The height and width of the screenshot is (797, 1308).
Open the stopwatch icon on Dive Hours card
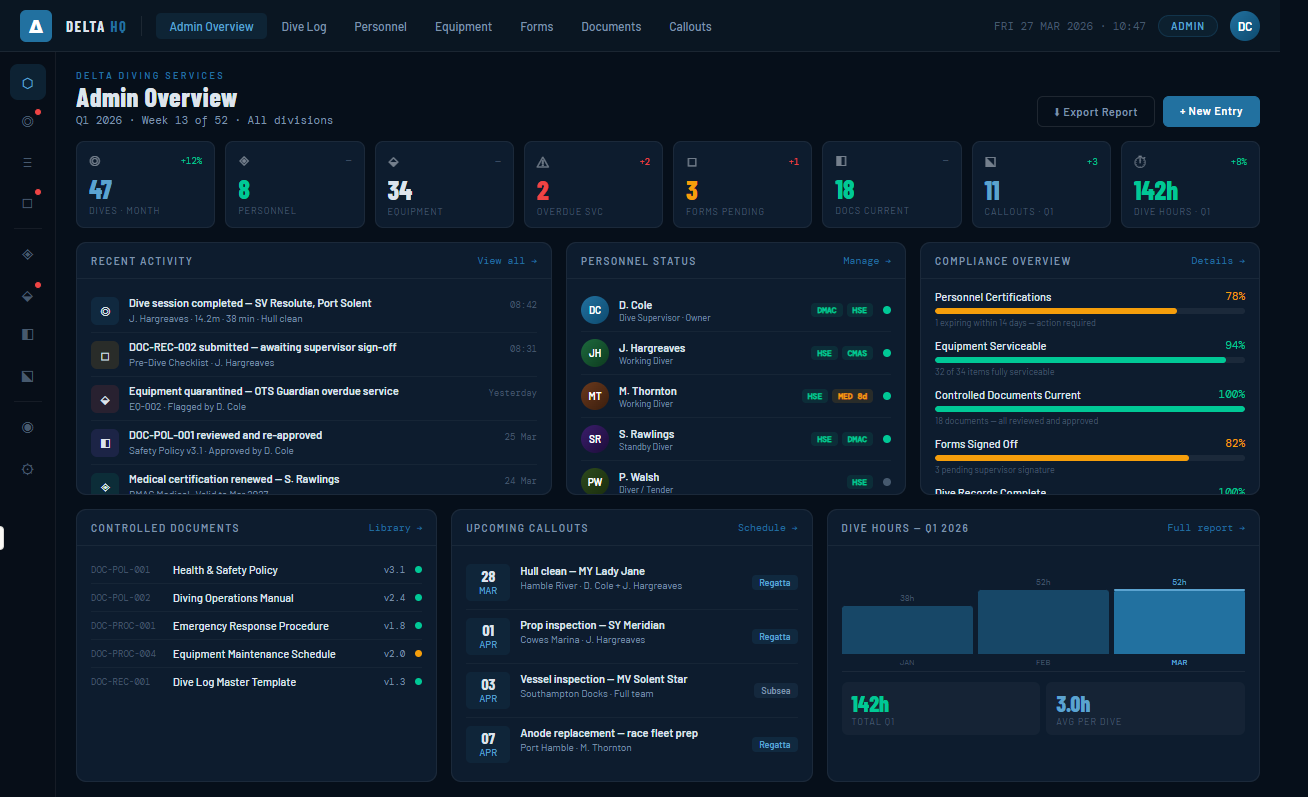tap(1141, 160)
